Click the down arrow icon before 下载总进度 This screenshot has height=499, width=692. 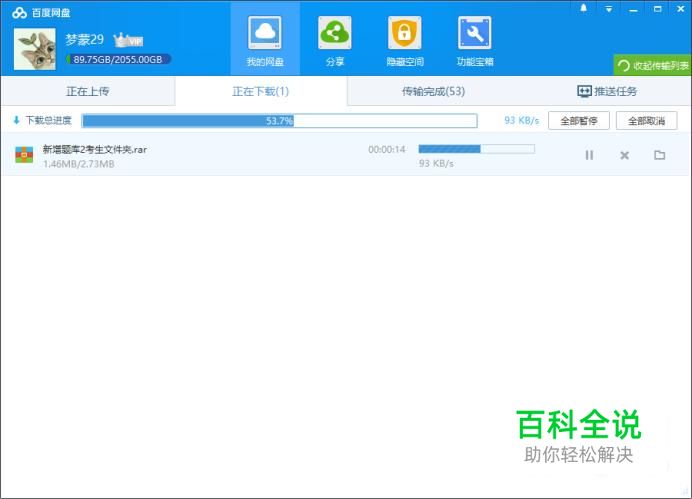[x=16, y=120]
